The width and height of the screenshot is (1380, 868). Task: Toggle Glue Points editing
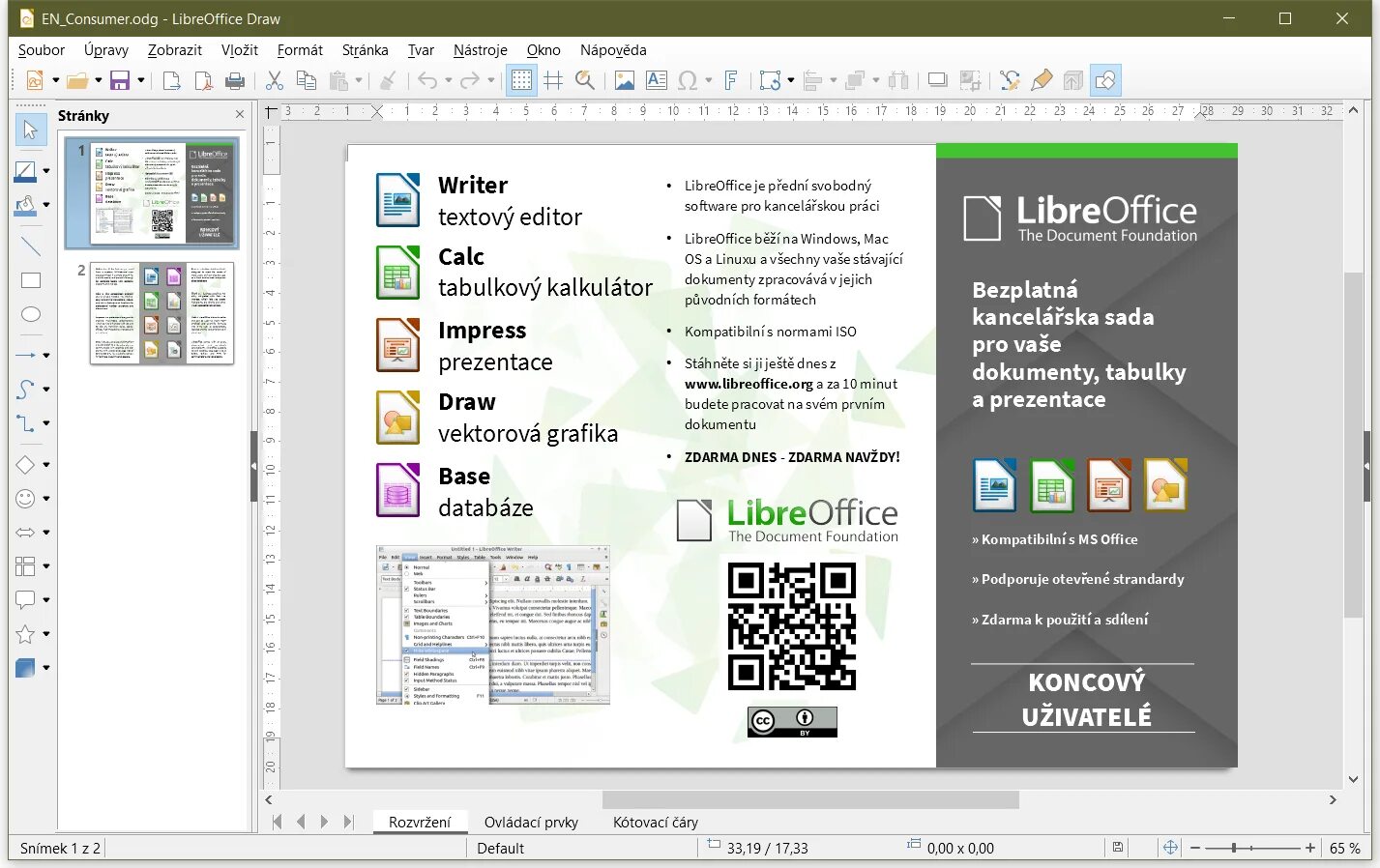click(x=1042, y=81)
